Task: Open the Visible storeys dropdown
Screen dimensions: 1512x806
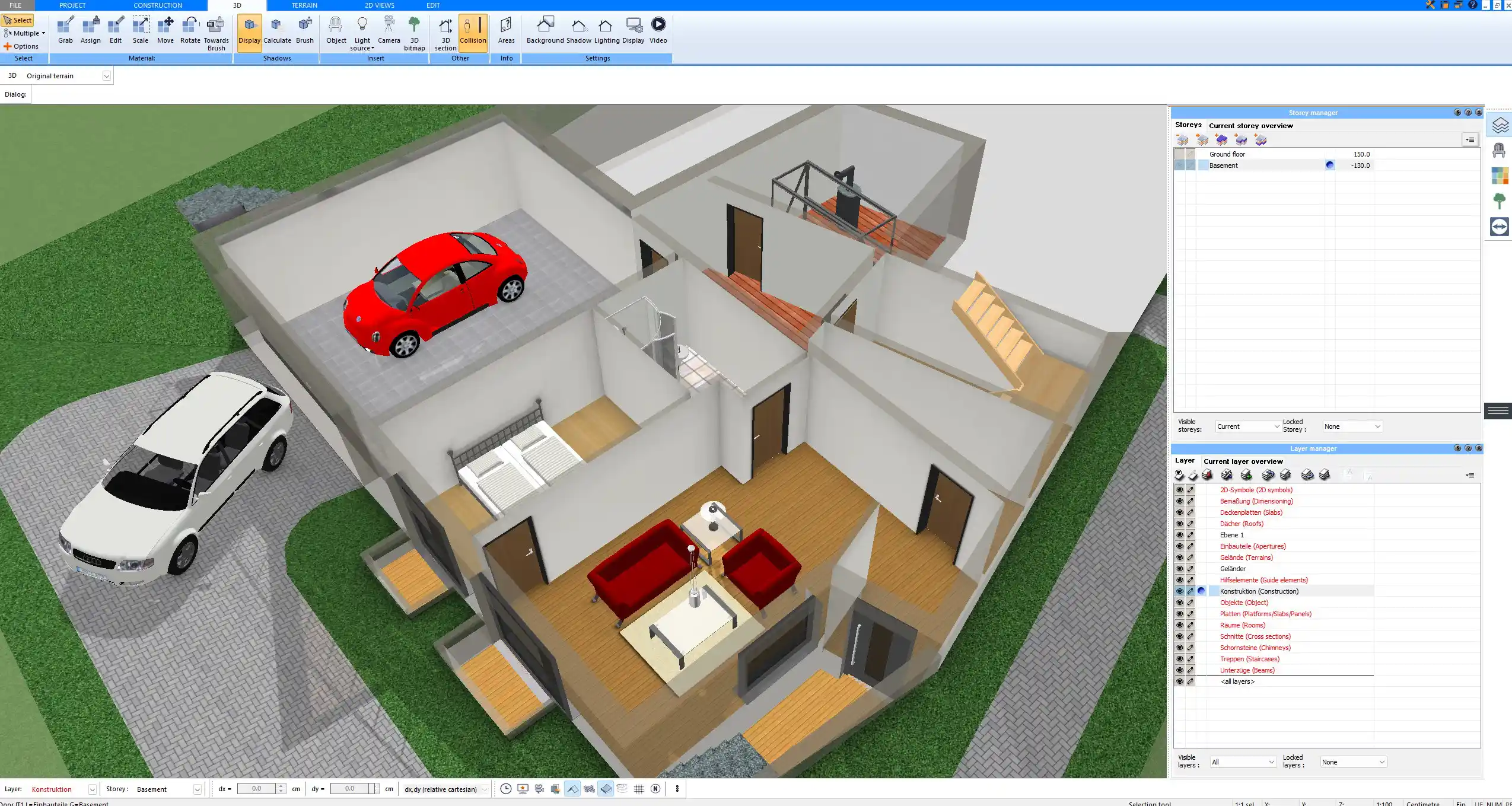Action: point(1247,426)
